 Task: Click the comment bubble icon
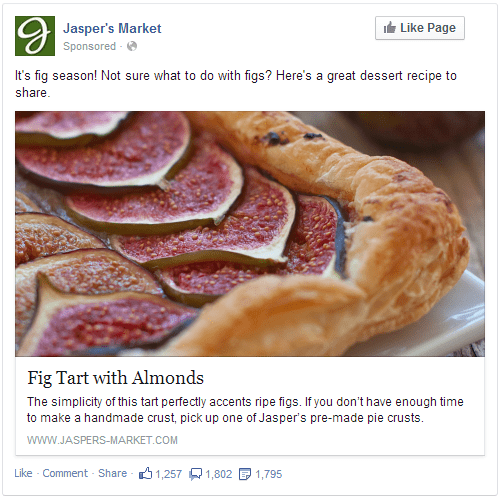tap(195, 474)
